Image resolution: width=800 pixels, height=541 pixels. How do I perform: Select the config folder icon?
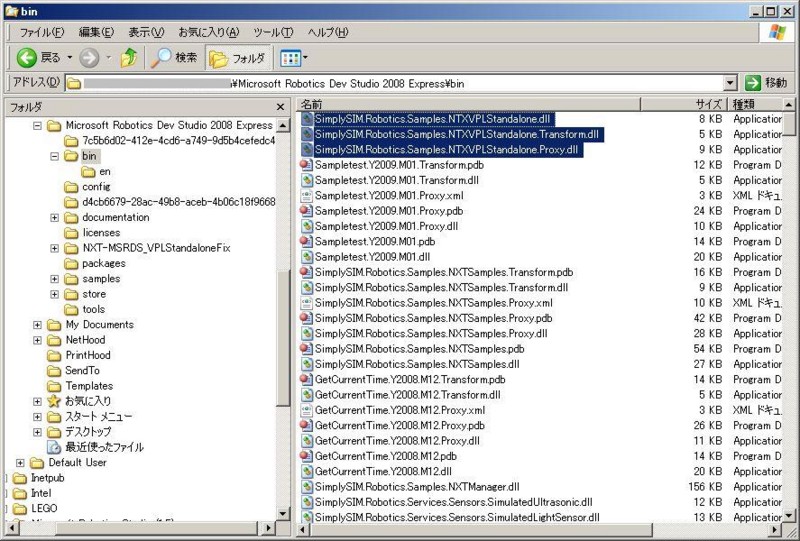[71, 187]
